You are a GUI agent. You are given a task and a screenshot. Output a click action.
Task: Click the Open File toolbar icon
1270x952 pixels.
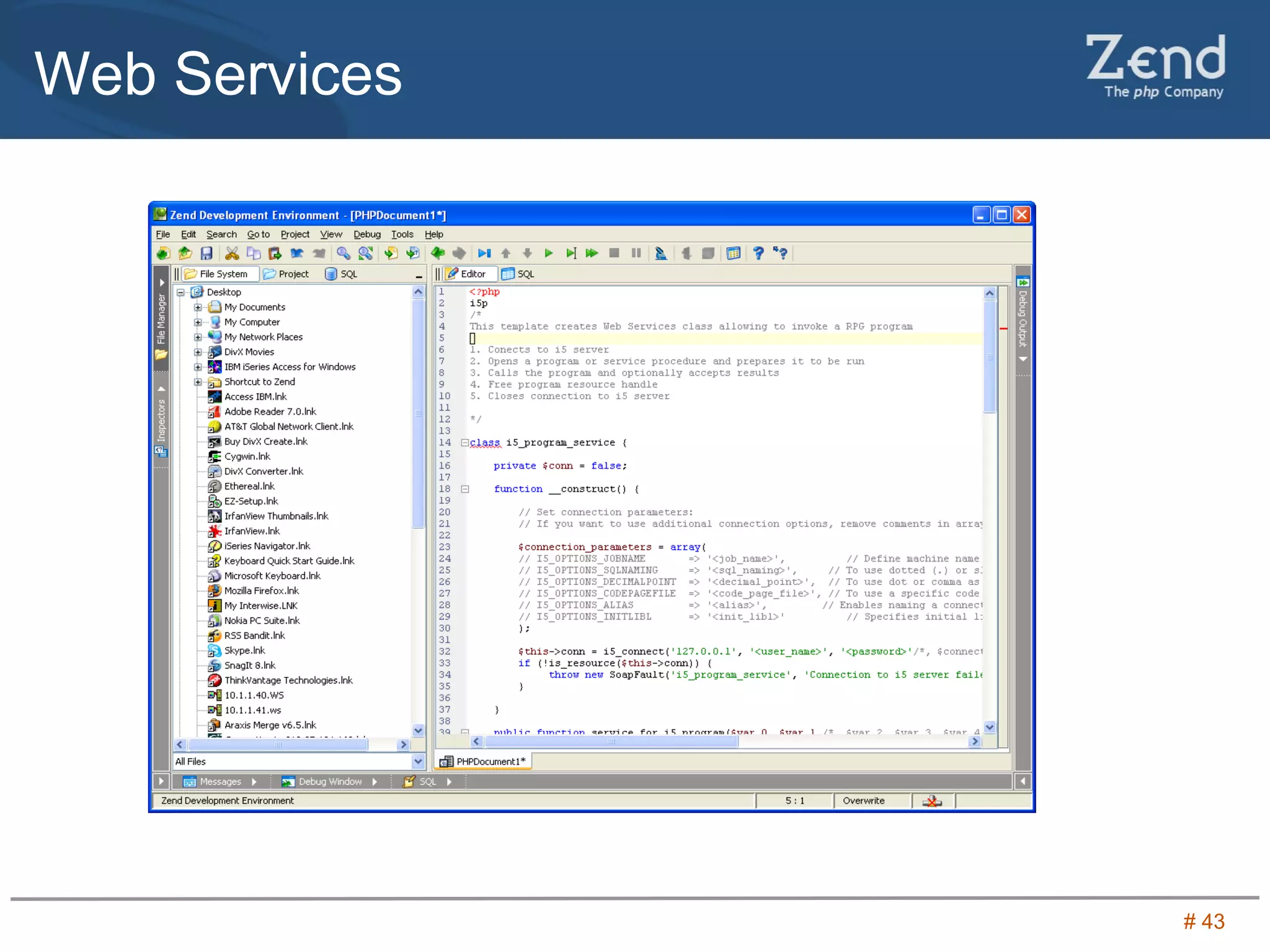(x=185, y=253)
